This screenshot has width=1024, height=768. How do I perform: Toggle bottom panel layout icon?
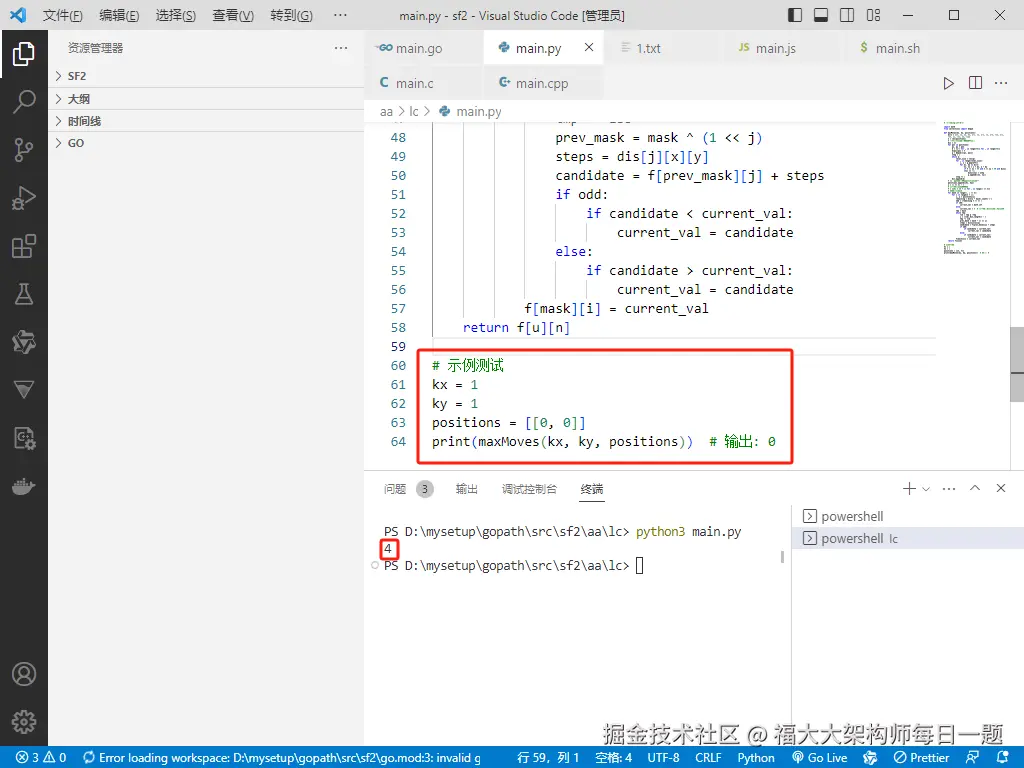click(x=821, y=15)
